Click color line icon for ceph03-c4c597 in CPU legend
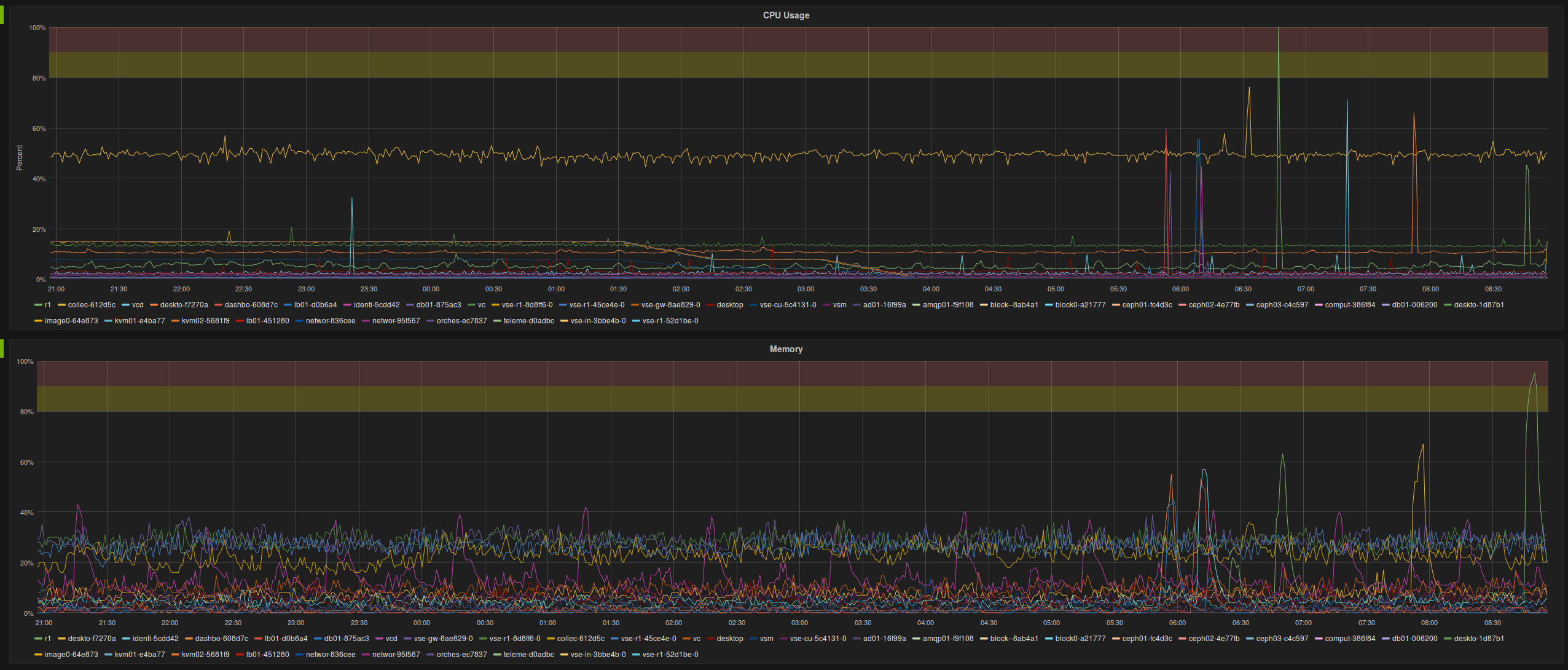 point(1250,305)
